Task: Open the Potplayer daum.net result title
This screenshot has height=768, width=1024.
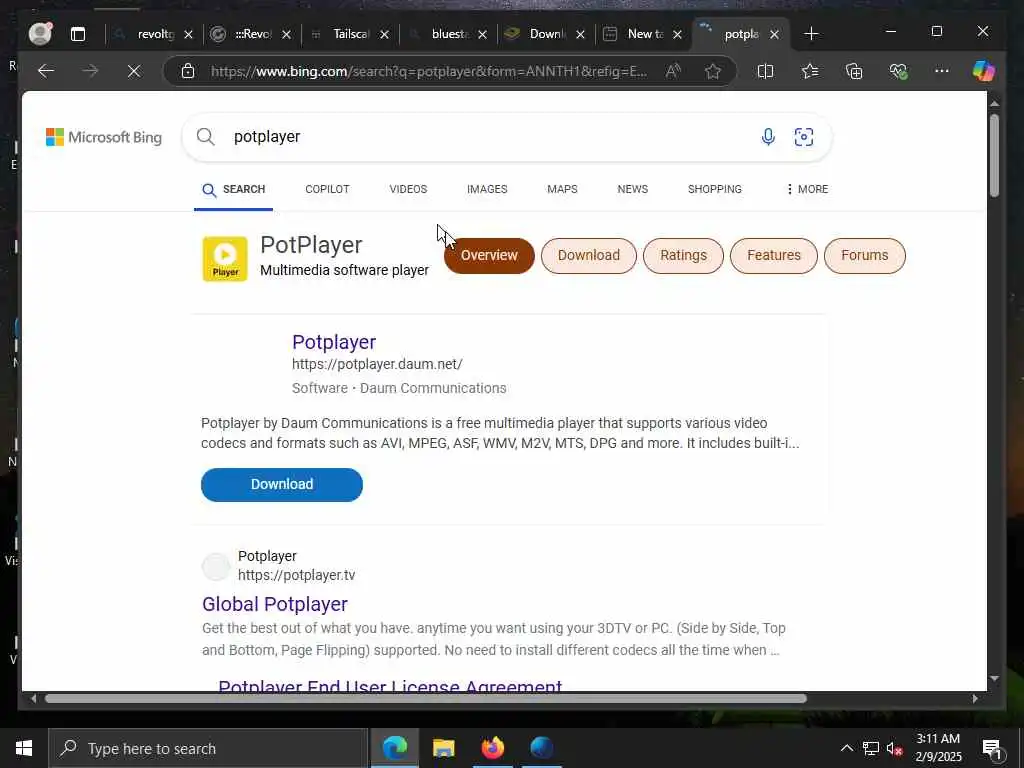Action: (334, 342)
